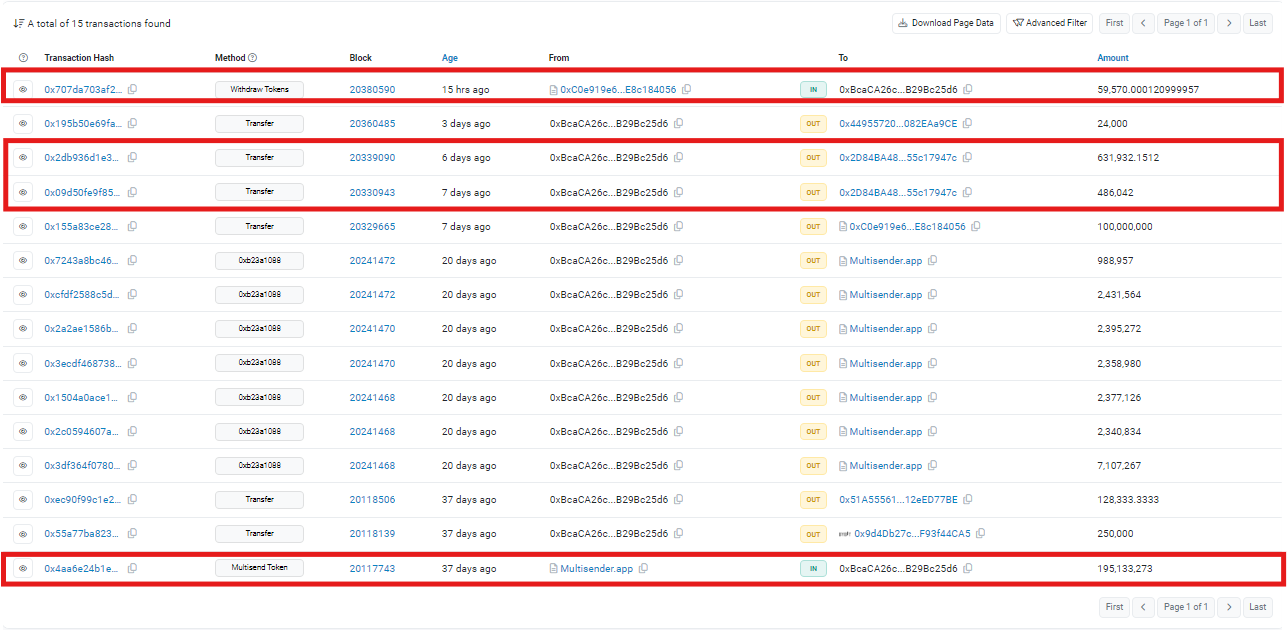This screenshot has width=1287, height=630.
Task: Toggle Age column header format
Action: [x=450, y=58]
